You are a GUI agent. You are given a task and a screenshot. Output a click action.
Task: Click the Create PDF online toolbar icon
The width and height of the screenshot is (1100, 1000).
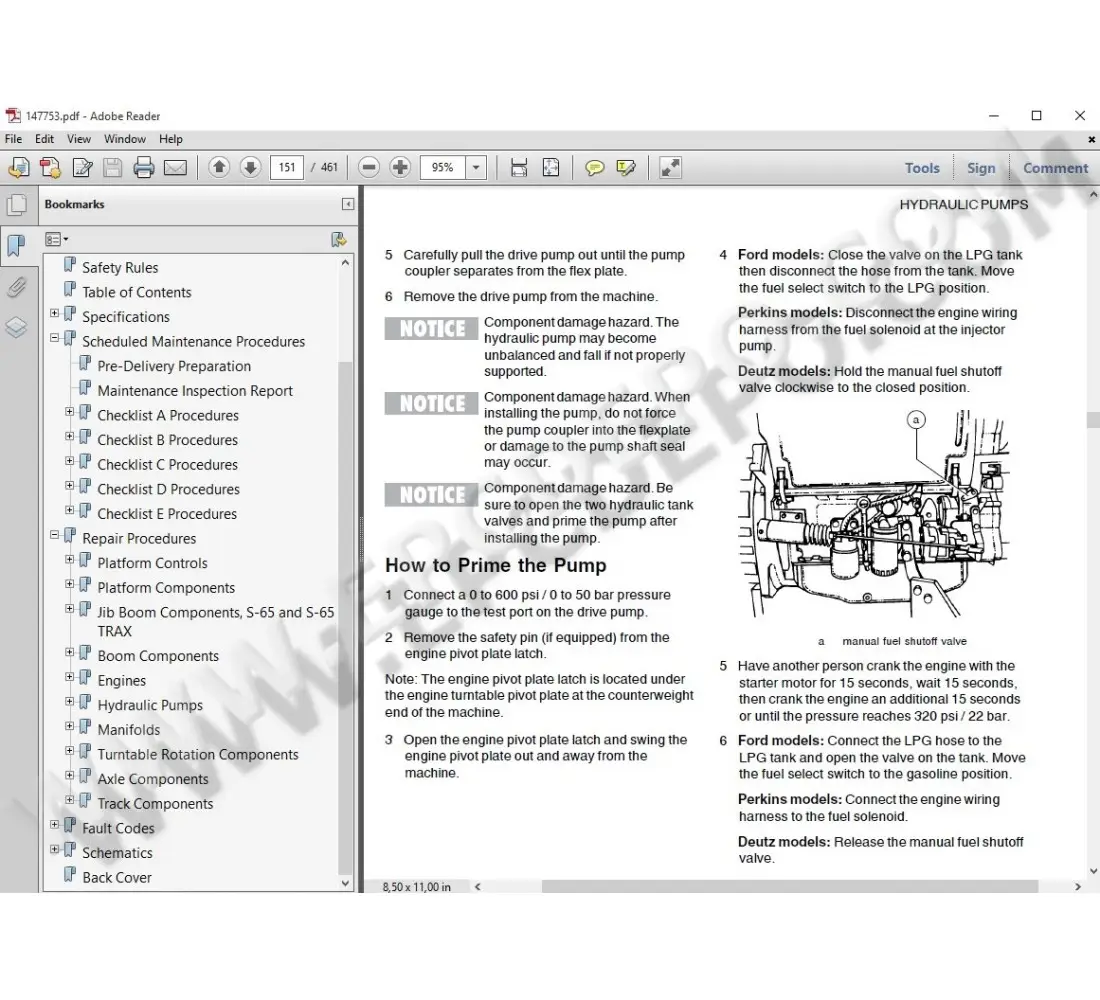18,168
